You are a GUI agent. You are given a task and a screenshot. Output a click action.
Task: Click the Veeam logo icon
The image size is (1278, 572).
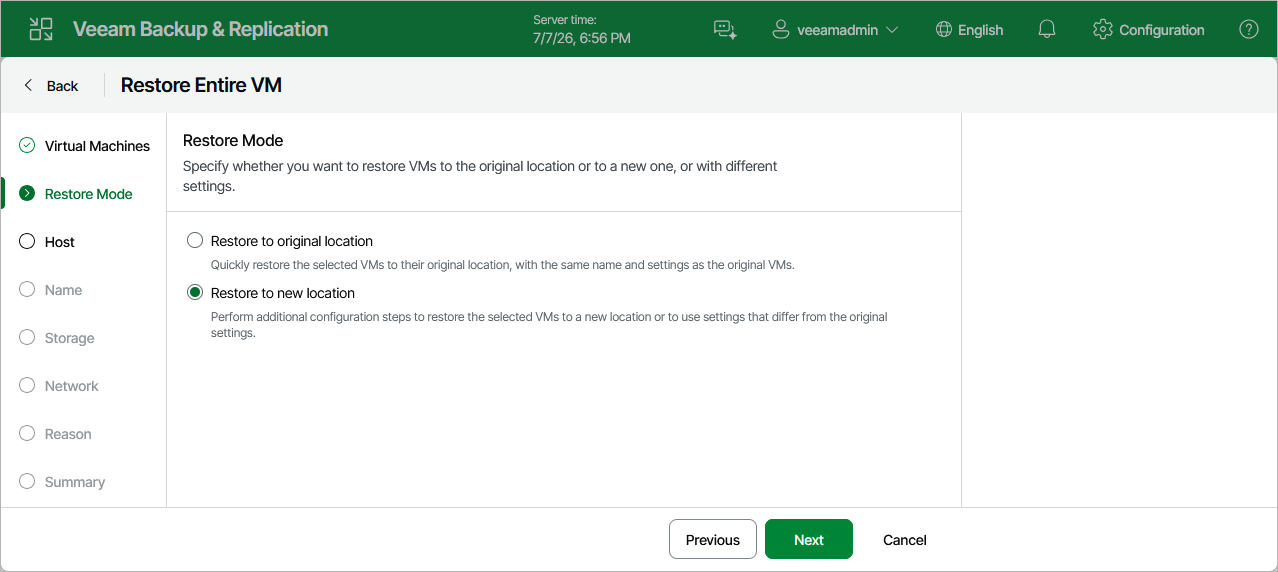pyautogui.click(x=41, y=29)
